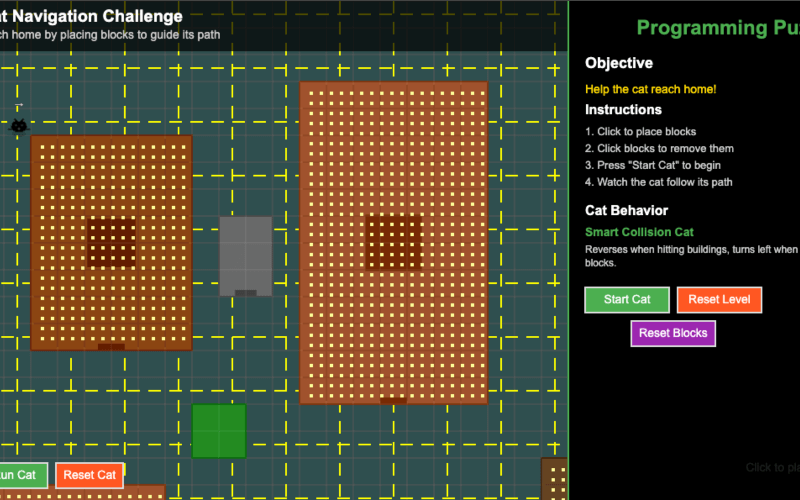This screenshot has width=800, height=500.
Task: Select the small grey building
Action: 246,255
